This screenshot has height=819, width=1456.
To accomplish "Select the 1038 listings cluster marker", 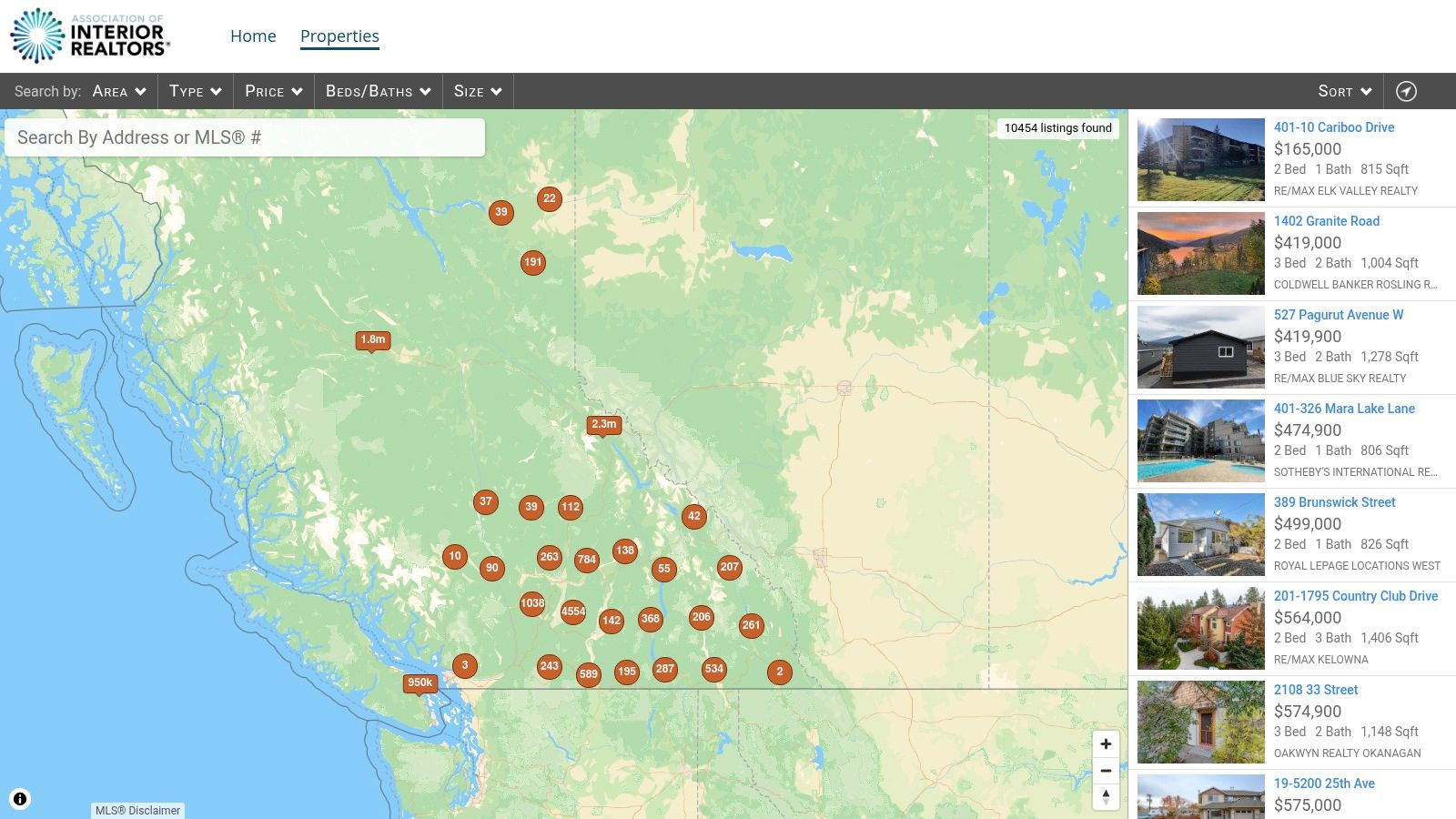I will click(x=532, y=603).
